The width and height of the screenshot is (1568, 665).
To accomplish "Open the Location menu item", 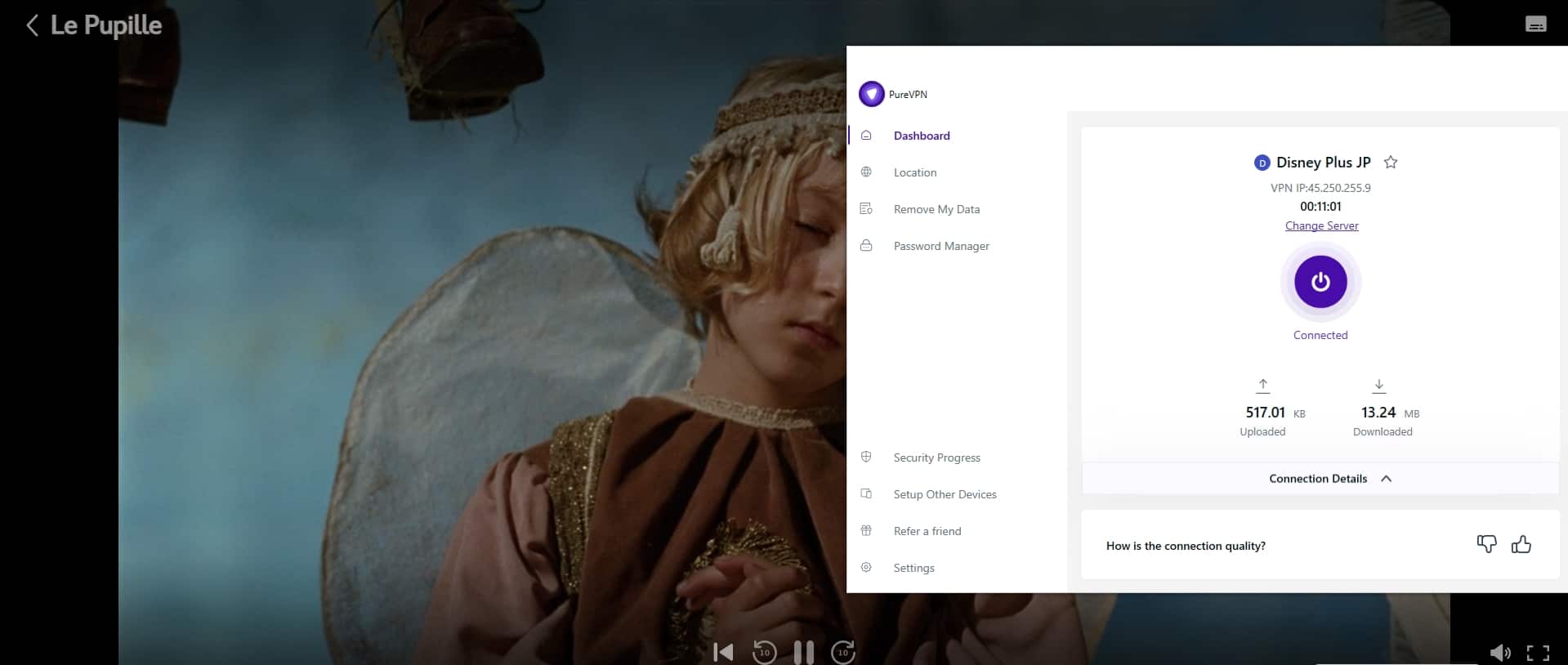I will (915, 172).
